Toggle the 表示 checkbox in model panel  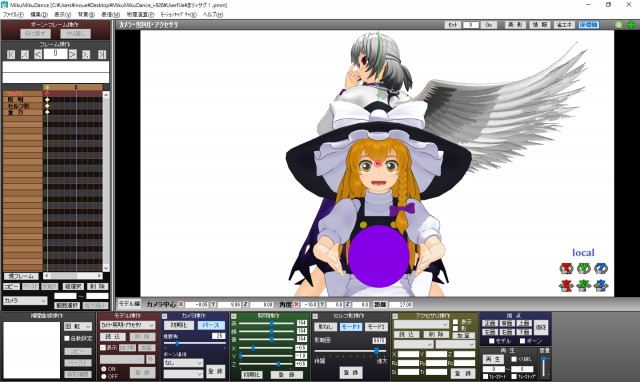103,348
